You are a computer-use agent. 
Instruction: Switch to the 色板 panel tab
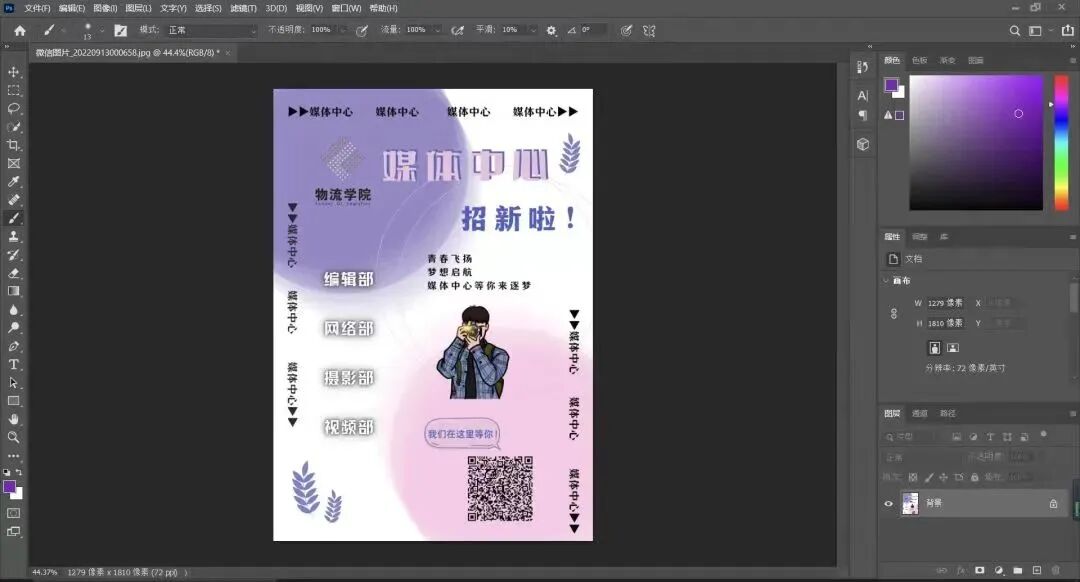921,59
